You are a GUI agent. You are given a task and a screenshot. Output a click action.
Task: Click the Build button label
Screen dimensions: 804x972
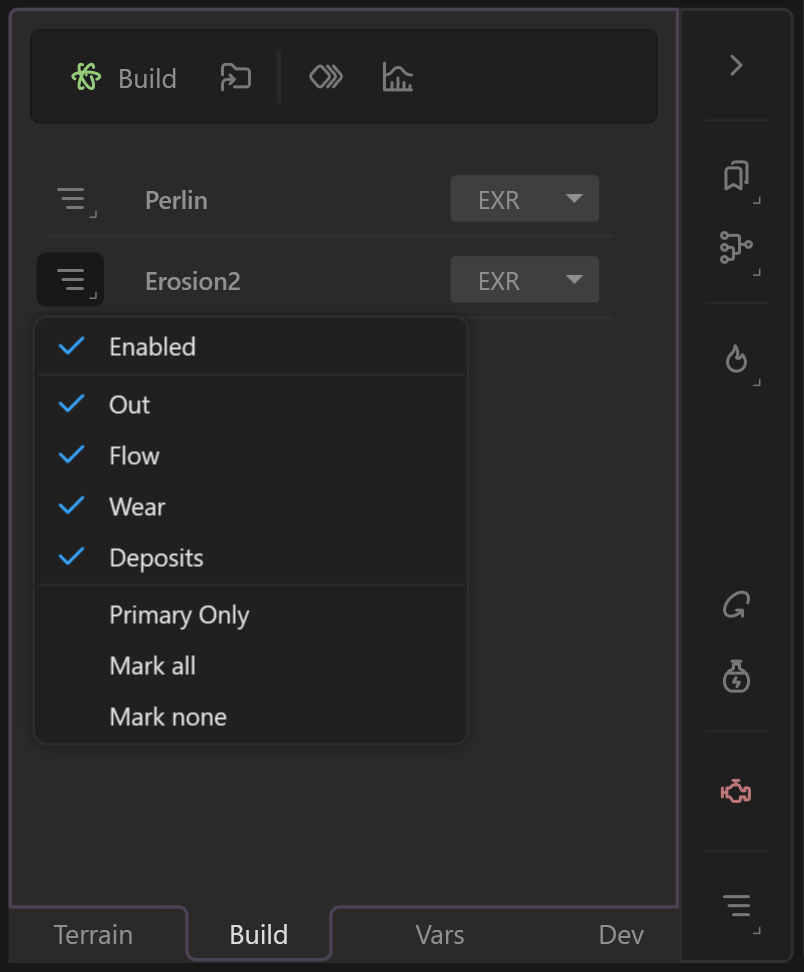[148, 79]
